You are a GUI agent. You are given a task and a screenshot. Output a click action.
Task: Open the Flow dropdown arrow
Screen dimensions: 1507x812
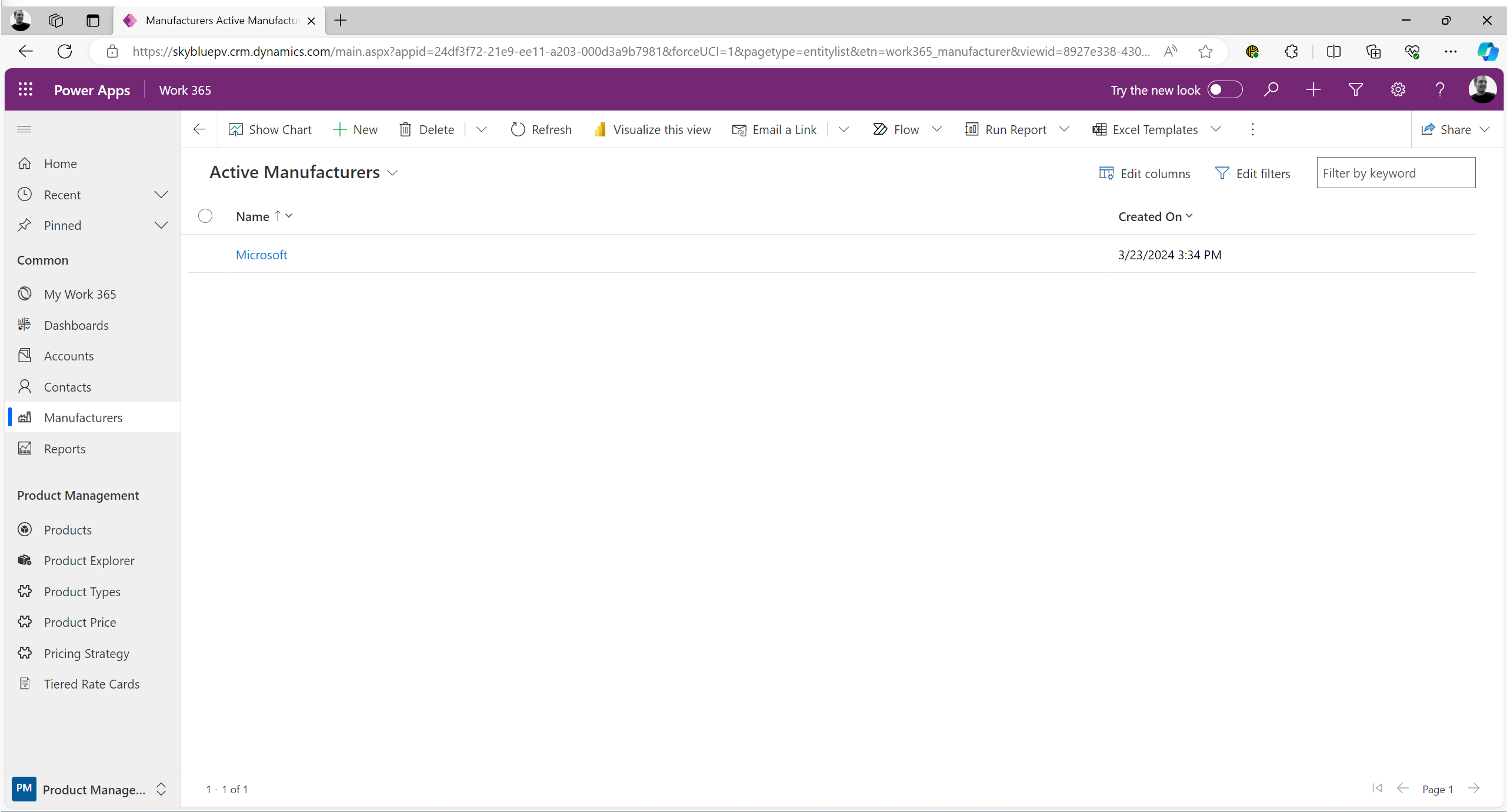[937, 129]
